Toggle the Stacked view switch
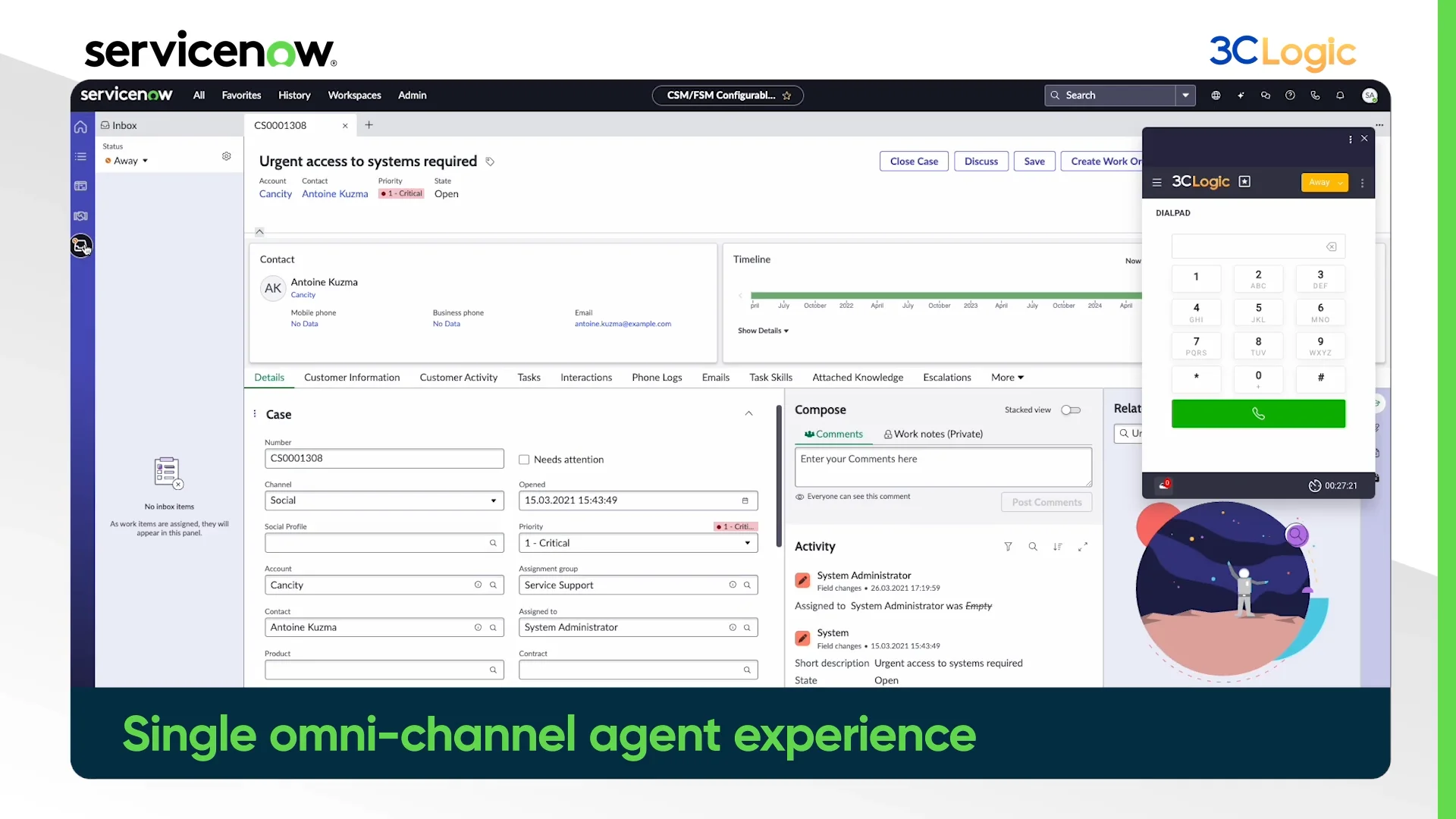 coord(1071,410)
